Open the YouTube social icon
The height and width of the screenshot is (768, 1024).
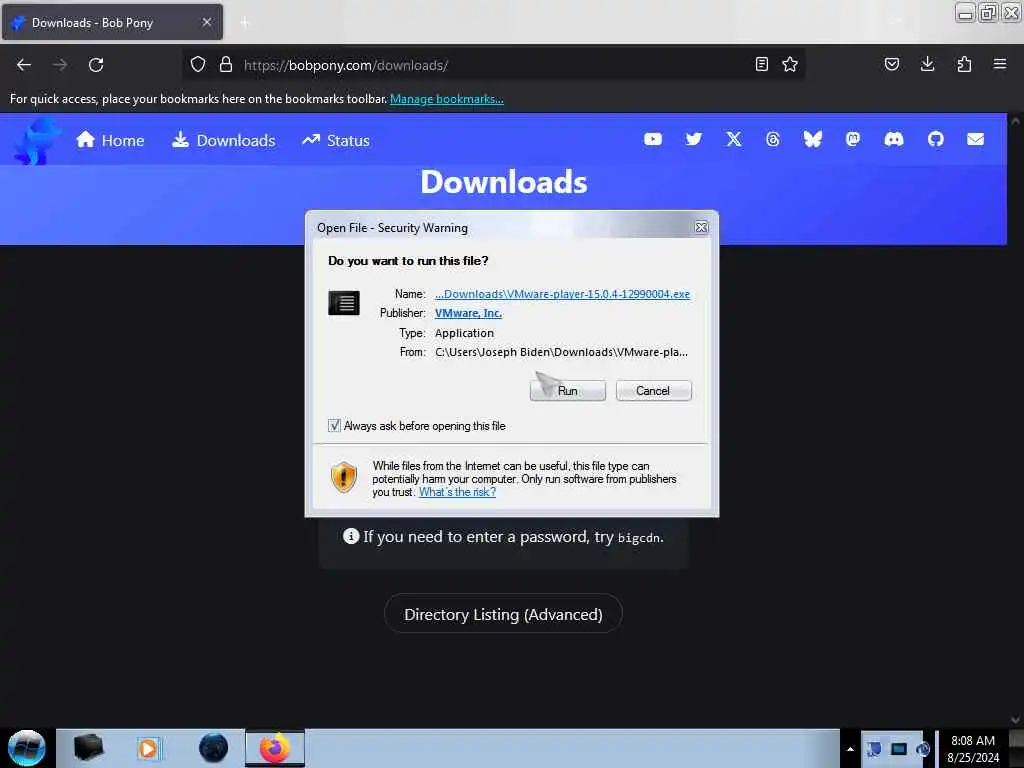tap(653, 140)
